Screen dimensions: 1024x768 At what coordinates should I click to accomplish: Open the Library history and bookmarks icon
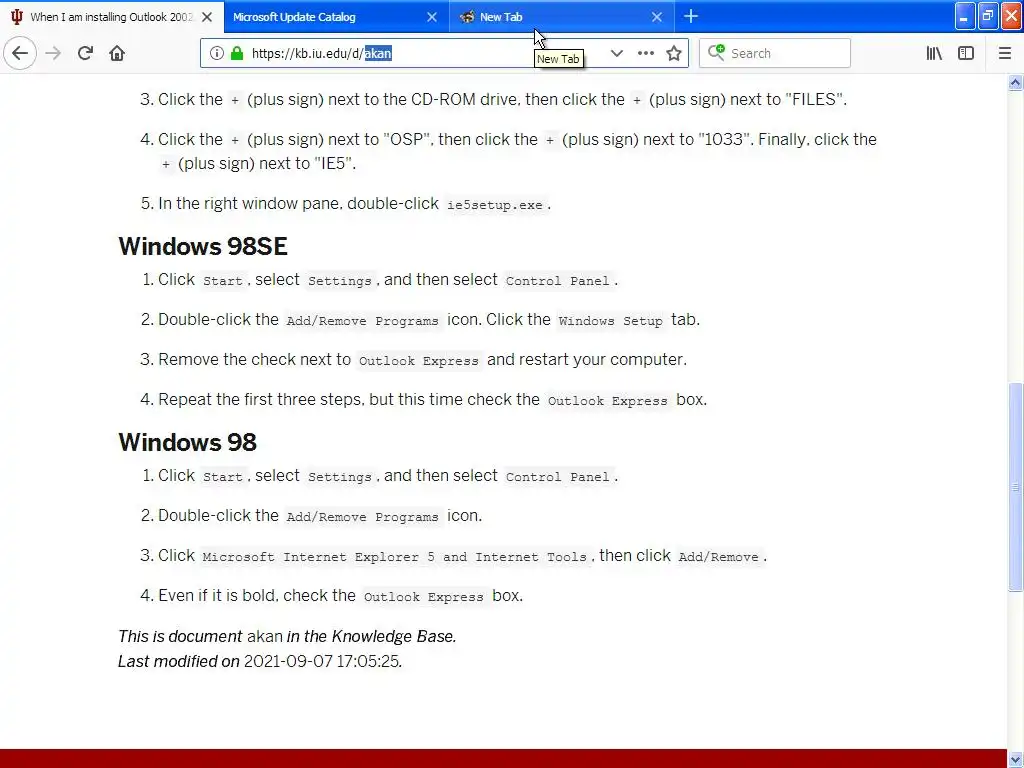934,54
